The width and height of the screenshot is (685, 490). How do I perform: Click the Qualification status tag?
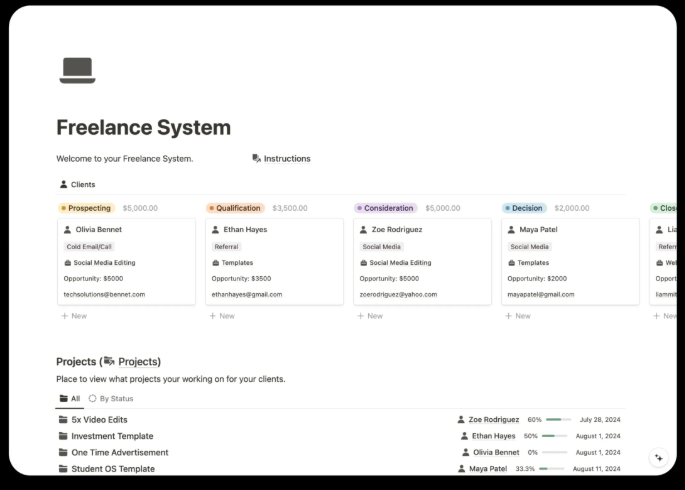[235, 208]
